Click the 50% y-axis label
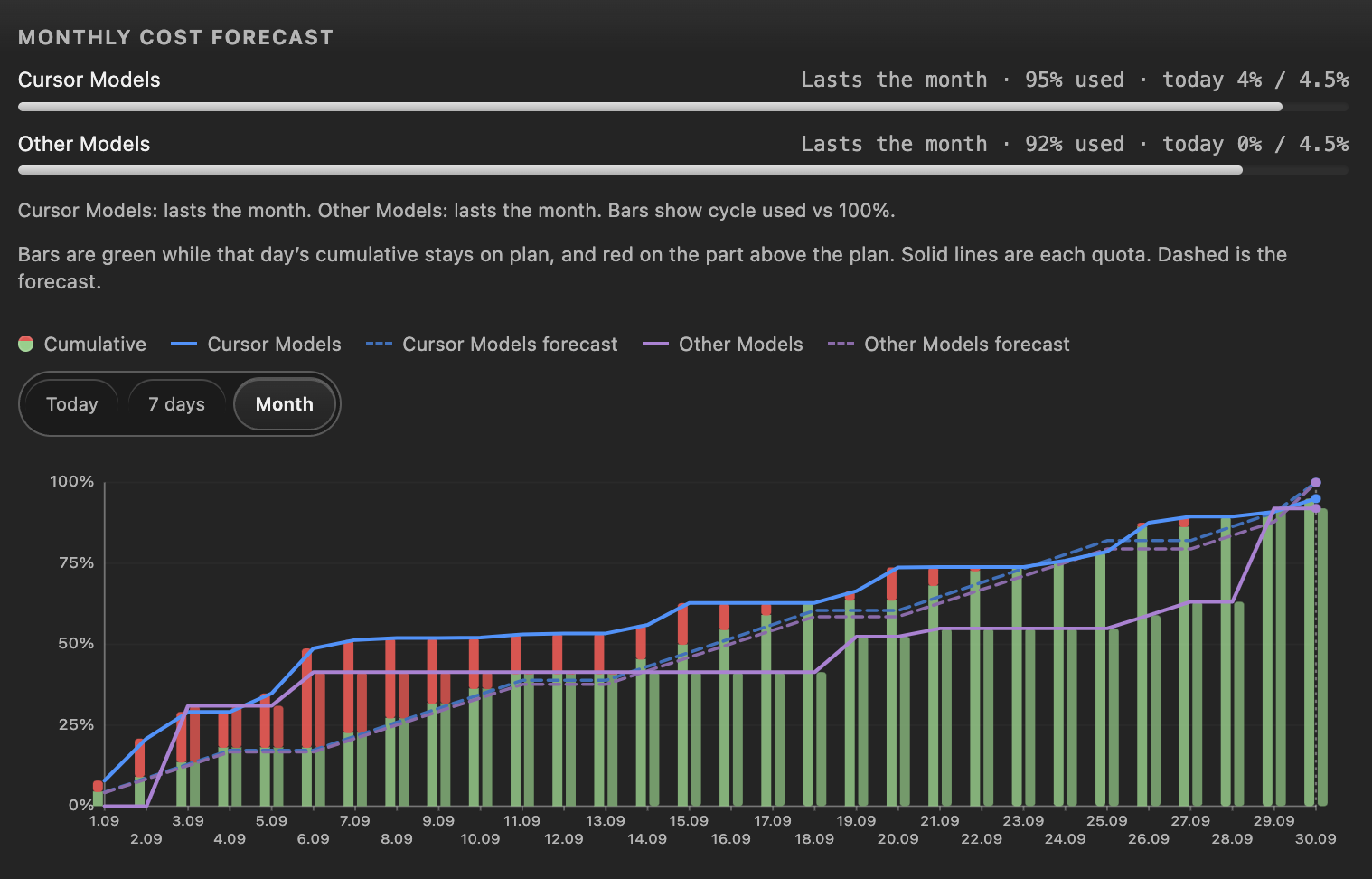1372x879 pixels. (76, 644)
